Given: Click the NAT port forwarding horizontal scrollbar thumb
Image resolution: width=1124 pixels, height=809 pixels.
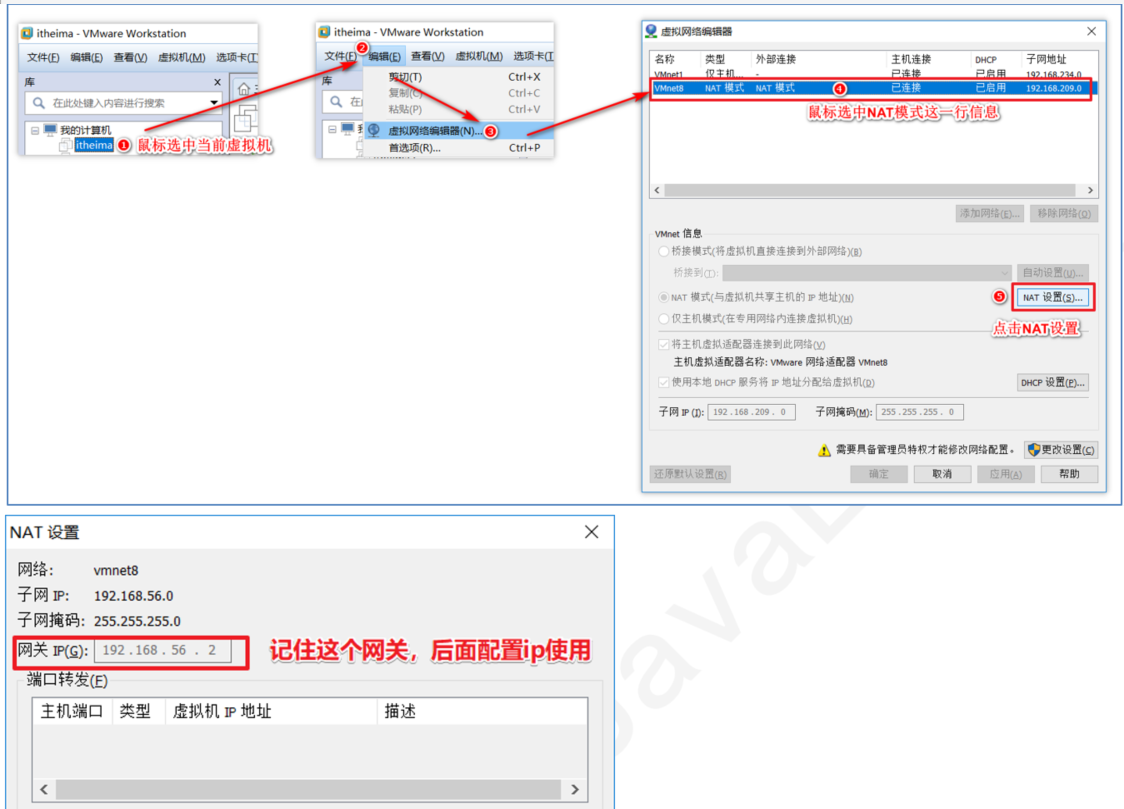Looking at the screenshot, I should coord(308,789).
